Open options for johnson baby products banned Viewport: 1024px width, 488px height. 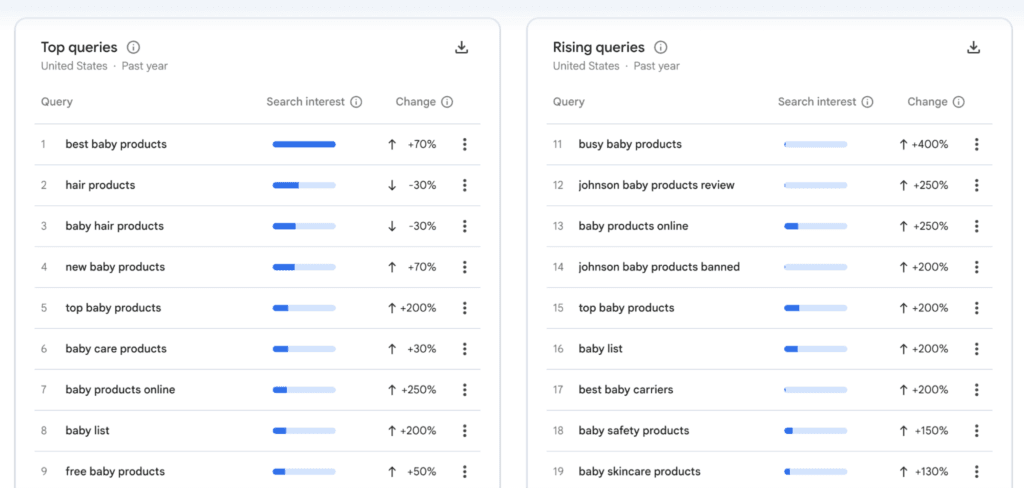[x=976, y=267]
